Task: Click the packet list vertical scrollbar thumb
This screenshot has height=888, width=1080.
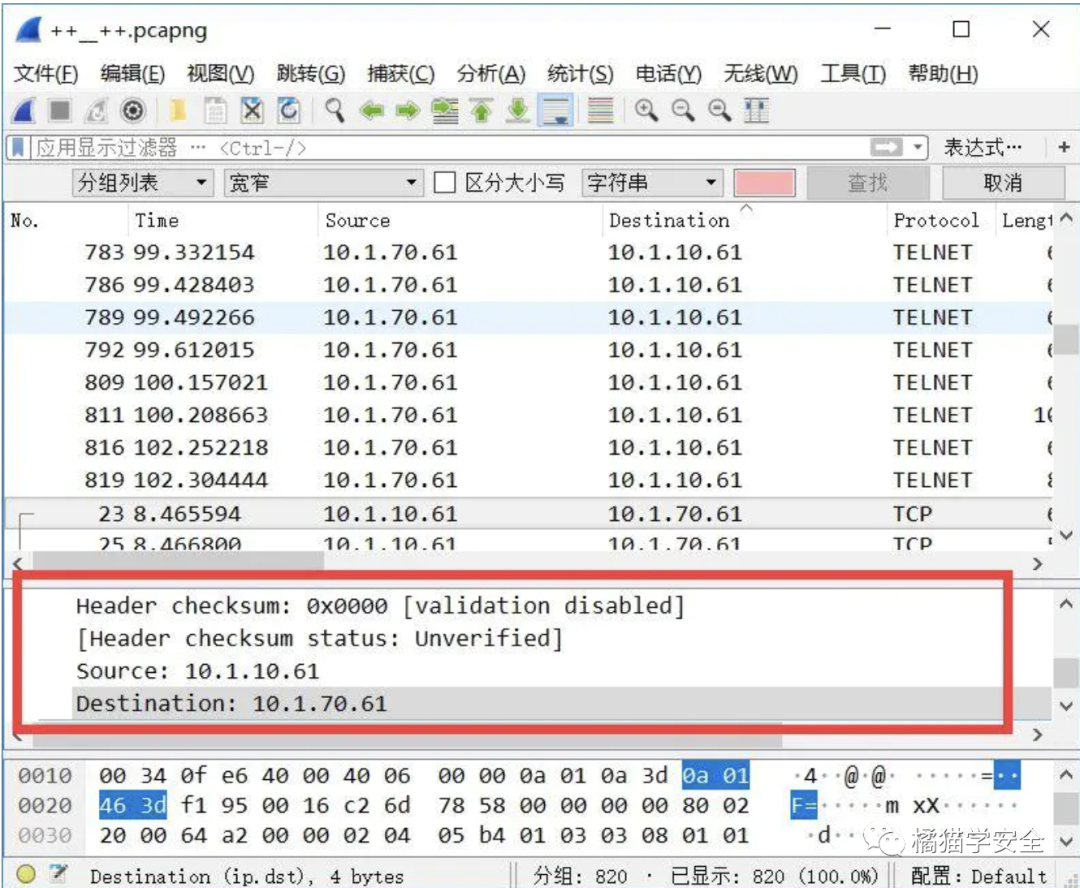Action: coord(1066,338)
